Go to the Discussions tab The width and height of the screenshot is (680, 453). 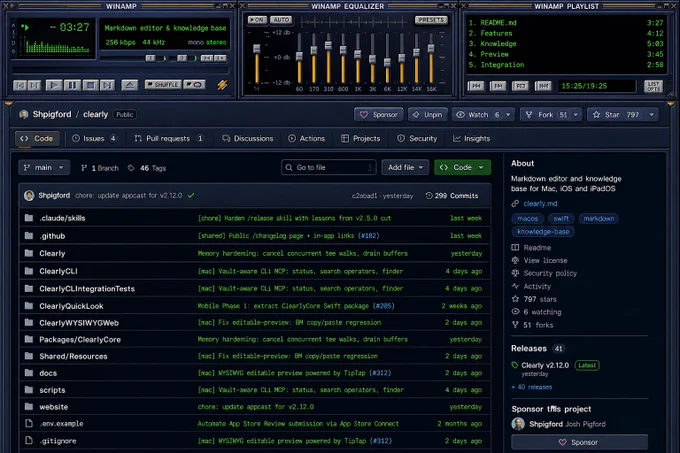point(248,138)
